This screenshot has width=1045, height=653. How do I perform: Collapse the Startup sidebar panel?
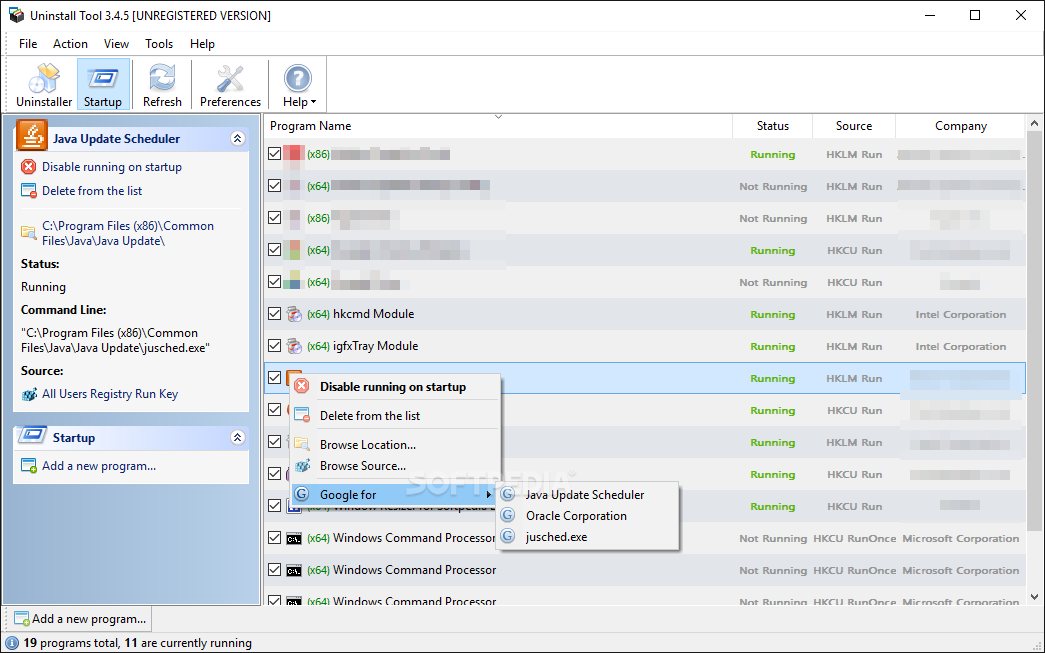point(238,437)
